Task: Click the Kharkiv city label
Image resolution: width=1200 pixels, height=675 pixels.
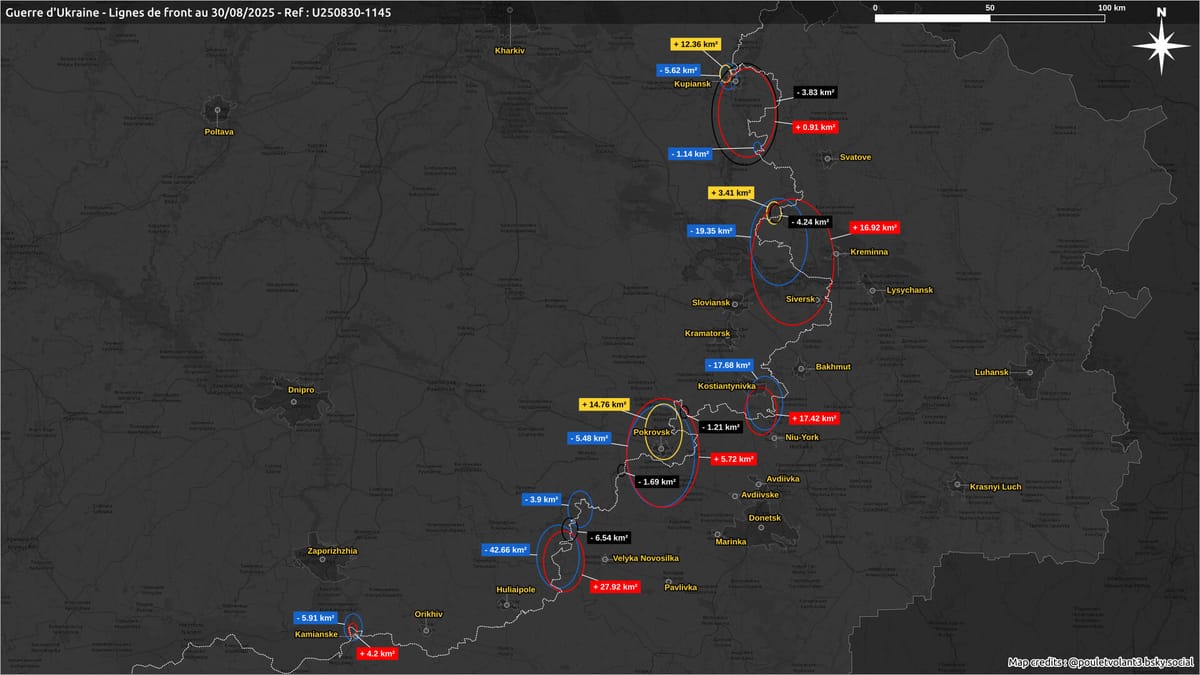Action: [510, 50]
